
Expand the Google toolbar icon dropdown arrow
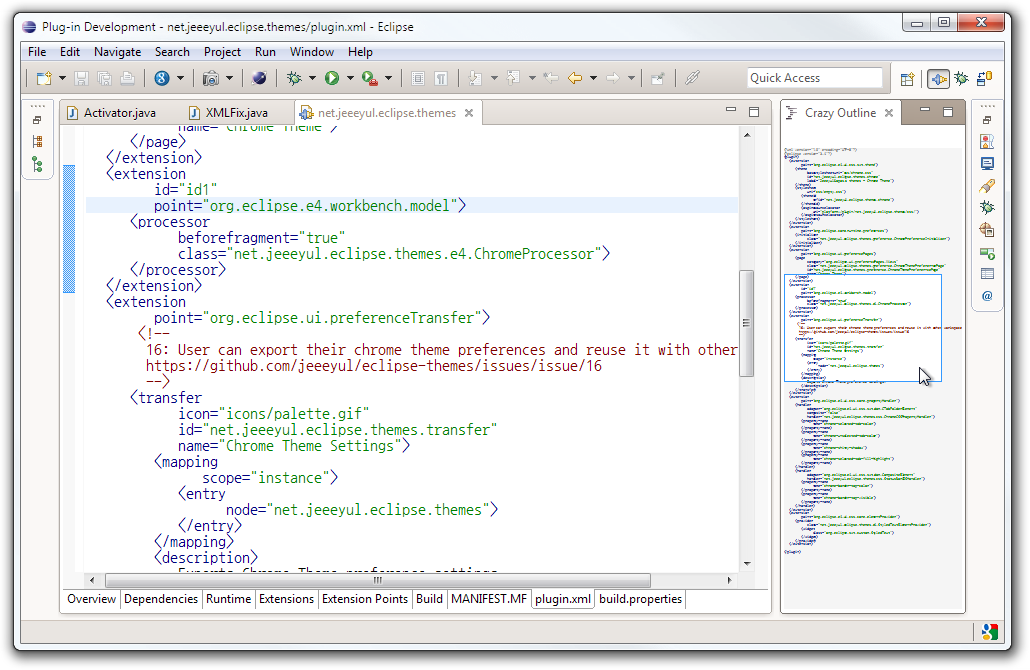[180, 78]
